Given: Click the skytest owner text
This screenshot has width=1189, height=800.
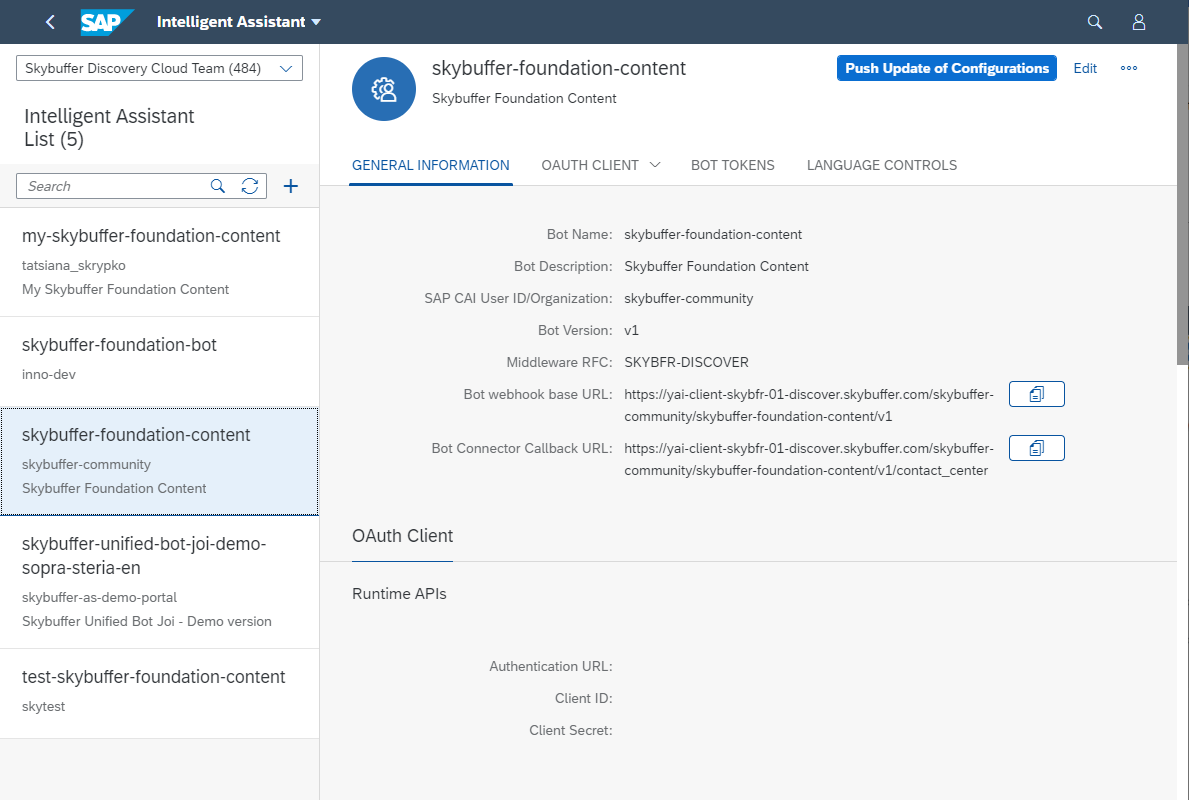Looking at the screenshot, I should [x=43, y=707].
